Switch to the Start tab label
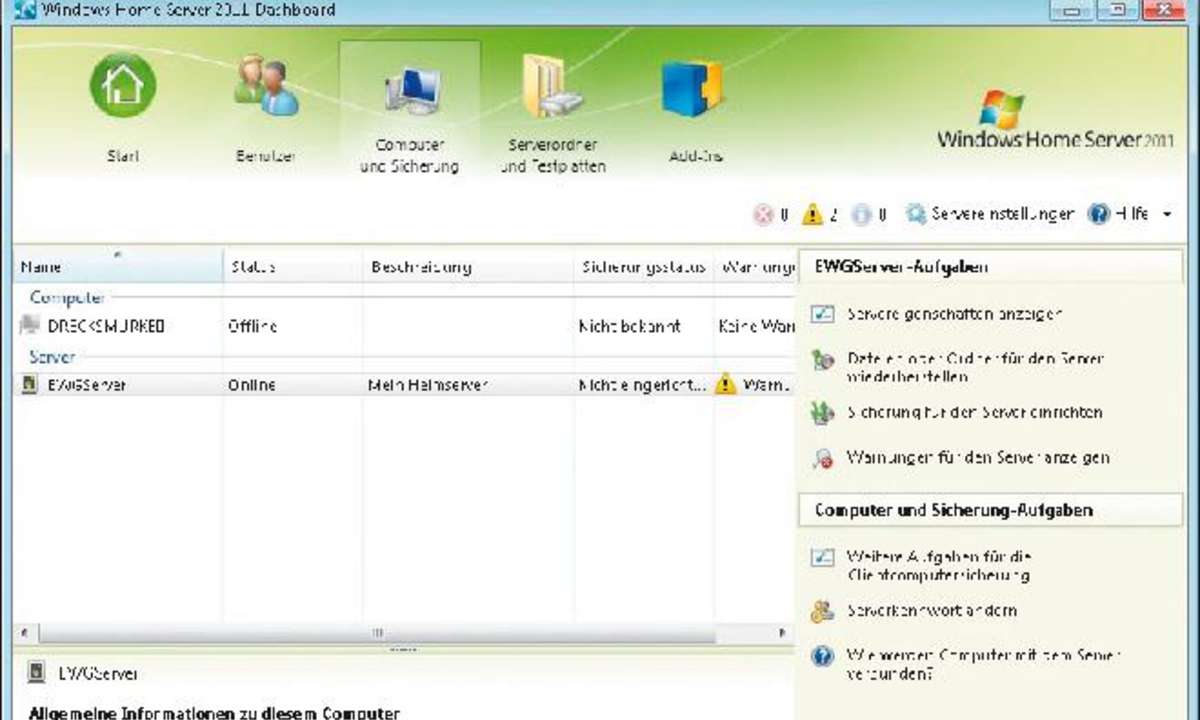1200x720 pixels. (123, 156)
